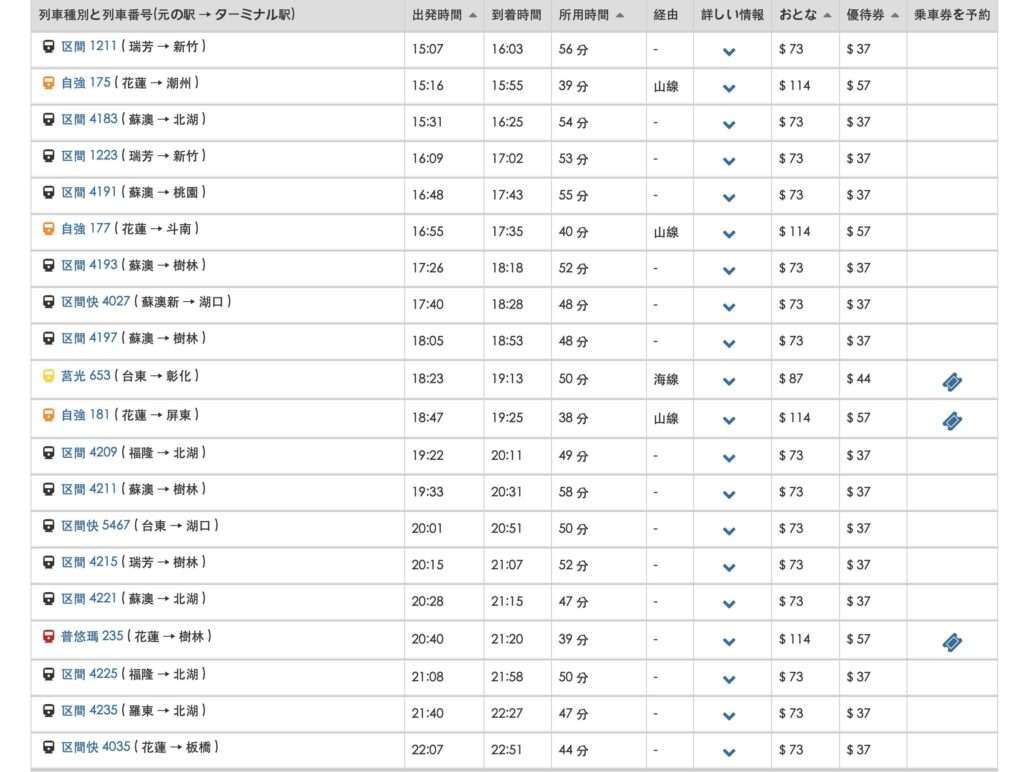Image resolution: width=1024 pixels, height=772 pixels.
Task: Open the 区間快 4035 train link
Action: tap(95, 747)
